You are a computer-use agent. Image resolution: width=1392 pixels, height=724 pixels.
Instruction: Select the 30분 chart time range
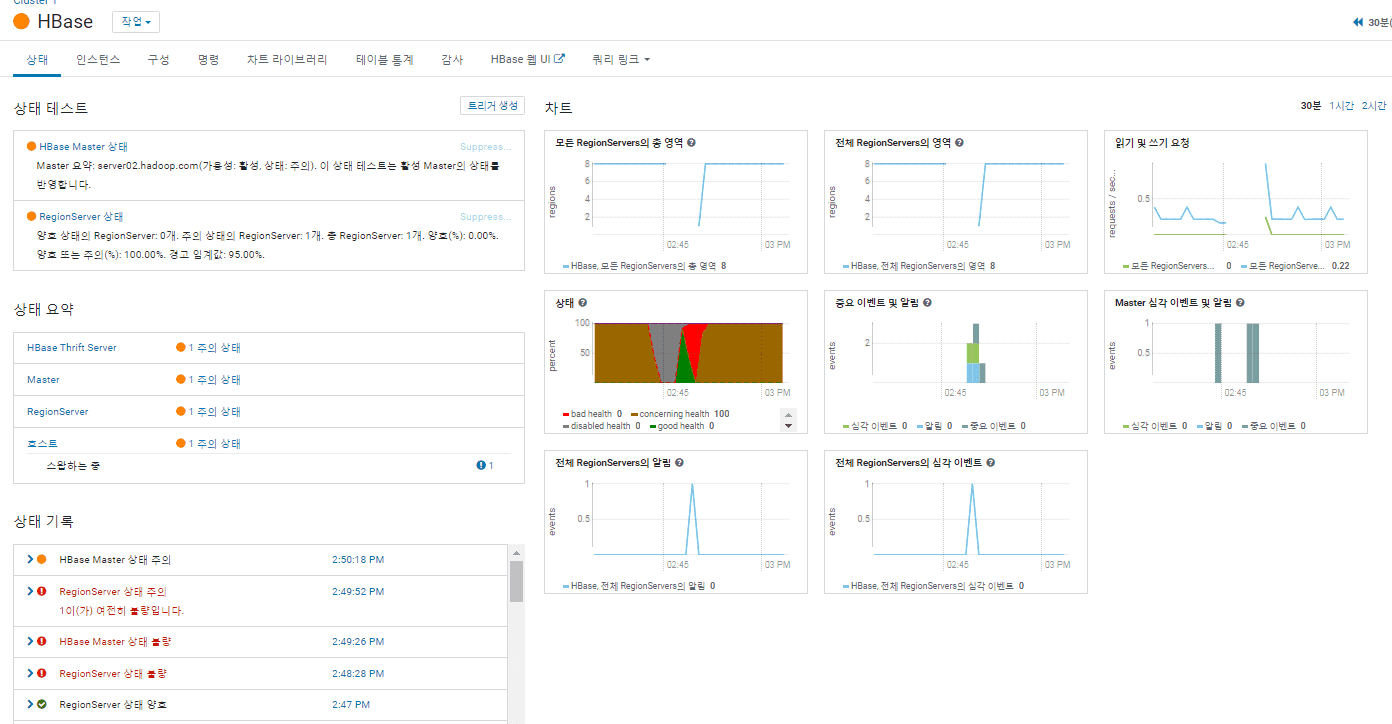pyautogui.click(x=1311, y=106)
